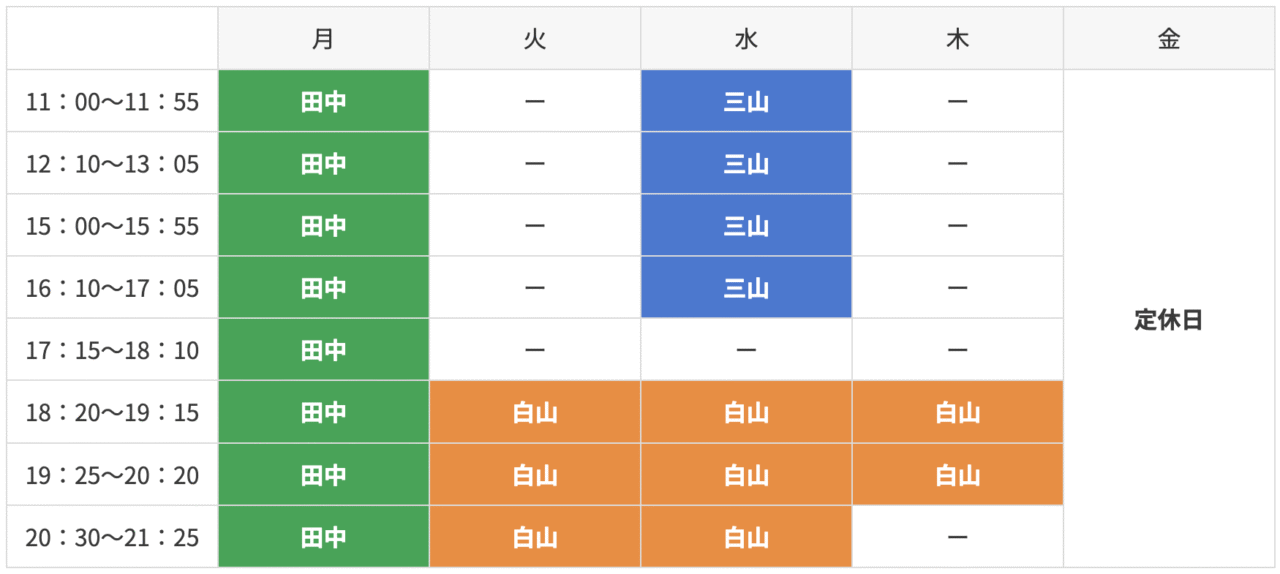Choose 白山 on Wednesday at 20:30〜21:25
The width and height of the screenshot is (1280, 574).
pyautogui.click(x=746, y=537)
